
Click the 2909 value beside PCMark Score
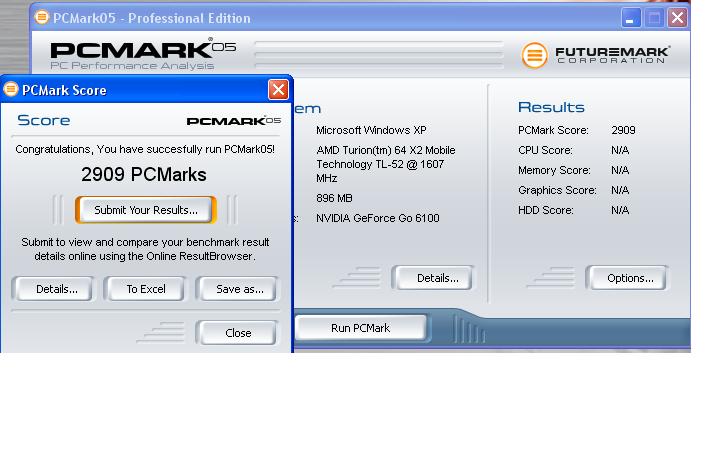(x=623, y=130)
